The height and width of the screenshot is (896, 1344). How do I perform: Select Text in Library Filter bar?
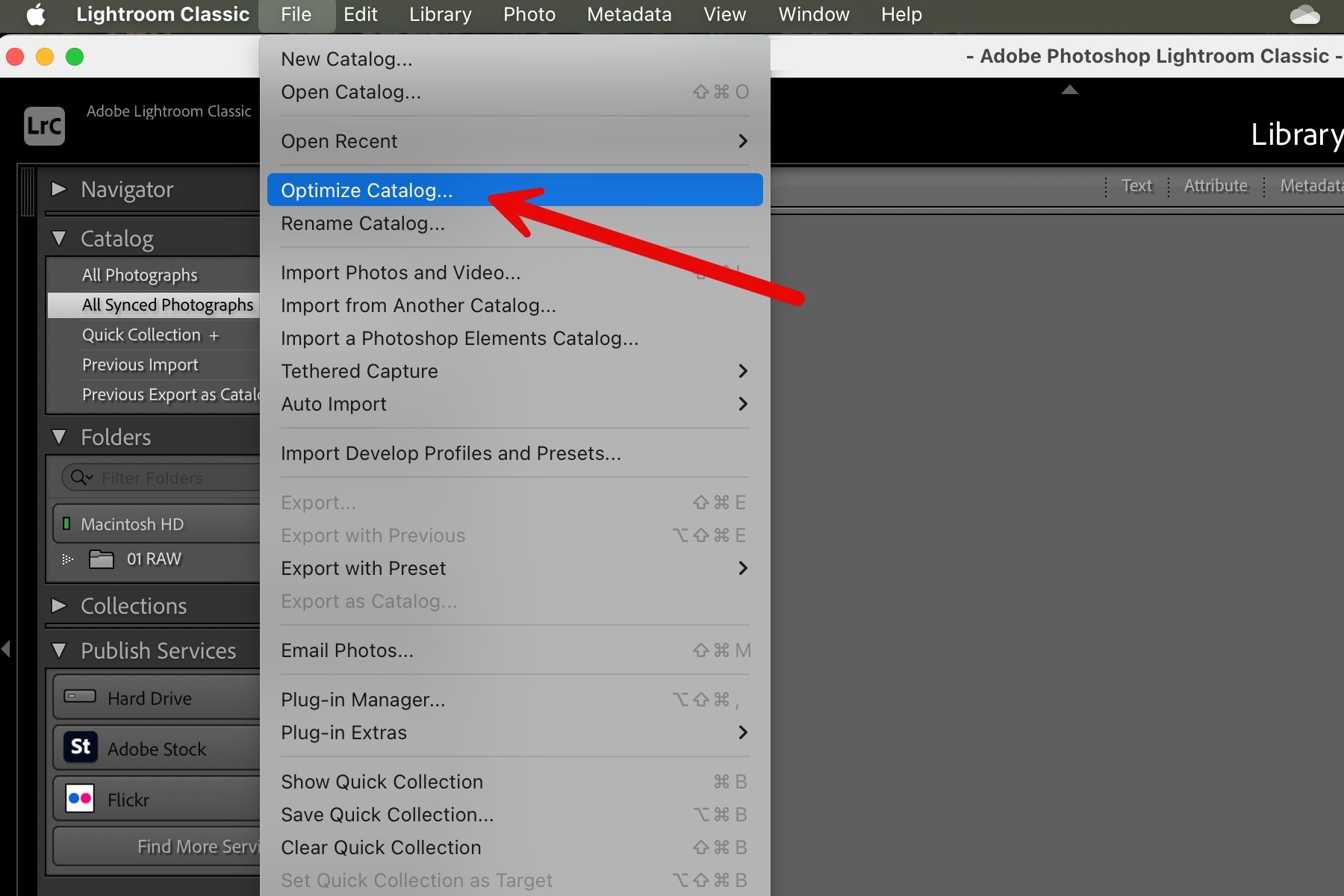(x=1136, y=186)
